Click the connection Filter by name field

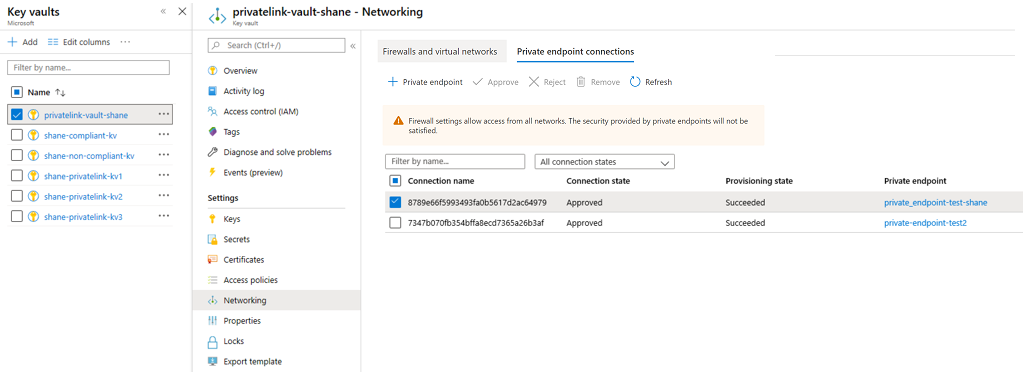[455, 161]
